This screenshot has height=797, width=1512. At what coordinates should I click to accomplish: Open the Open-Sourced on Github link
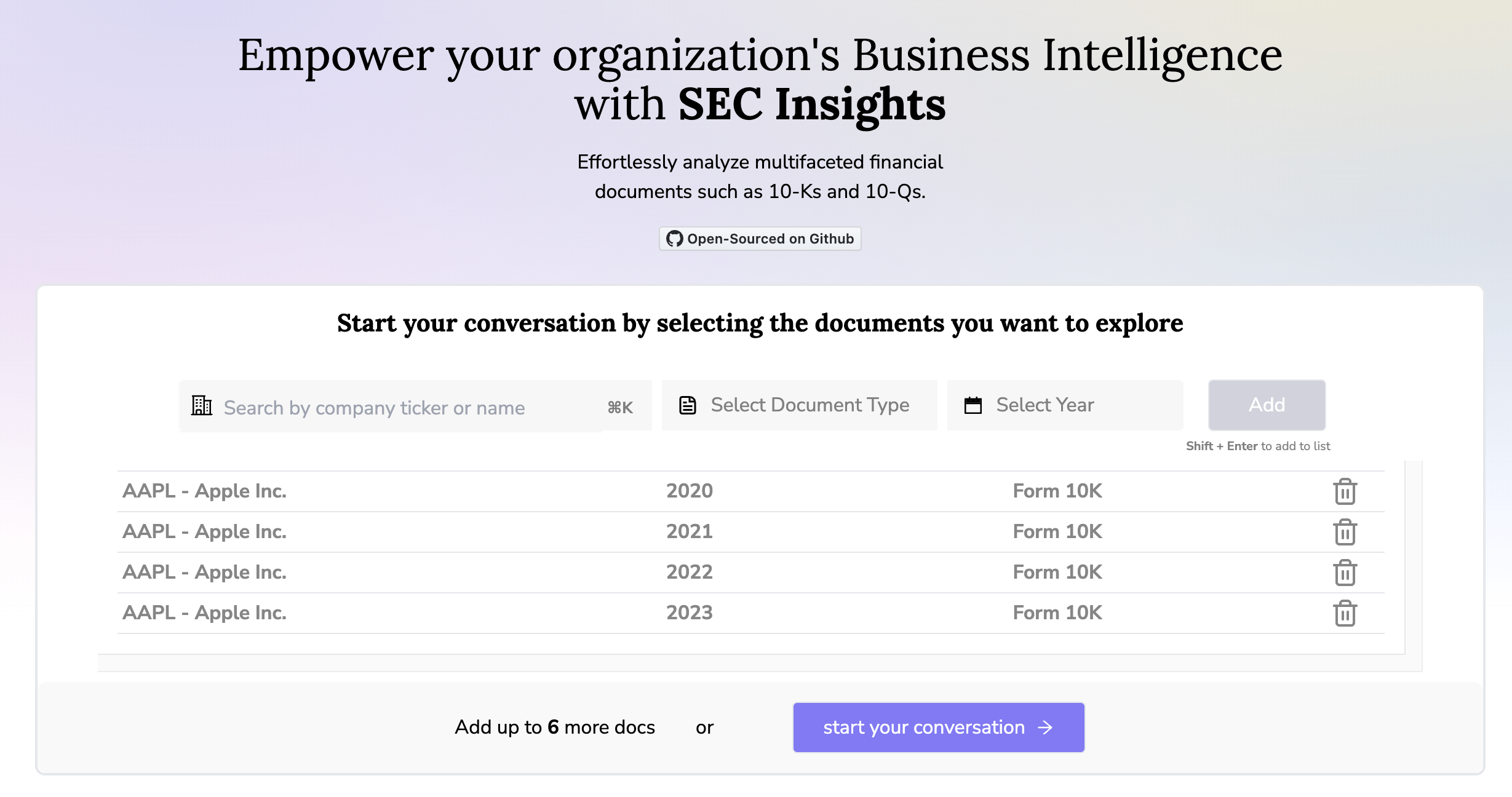click(x=760, y=239)
